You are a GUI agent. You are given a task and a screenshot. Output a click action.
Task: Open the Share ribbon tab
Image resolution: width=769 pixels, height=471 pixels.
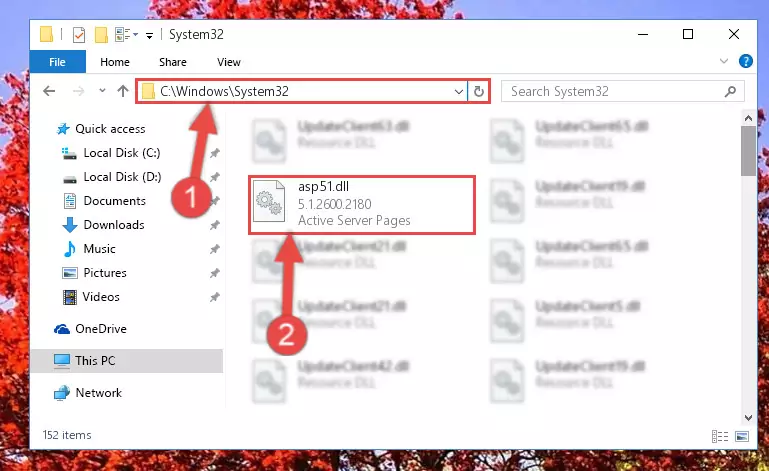tap(173, 62)
